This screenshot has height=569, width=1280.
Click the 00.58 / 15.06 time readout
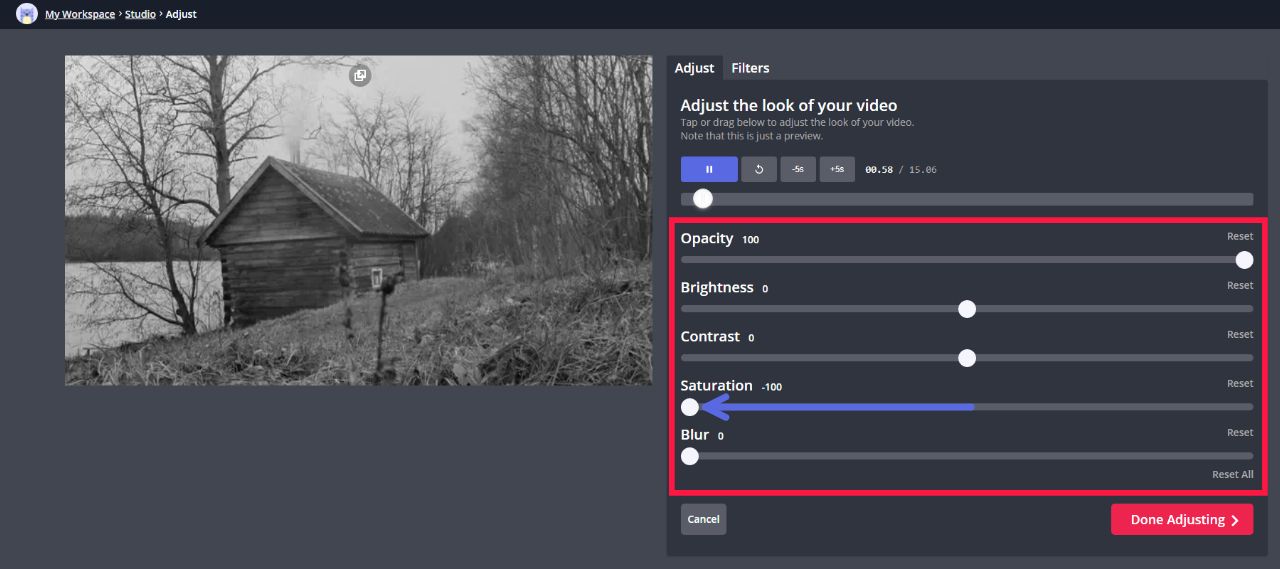[x=901, y=170]
